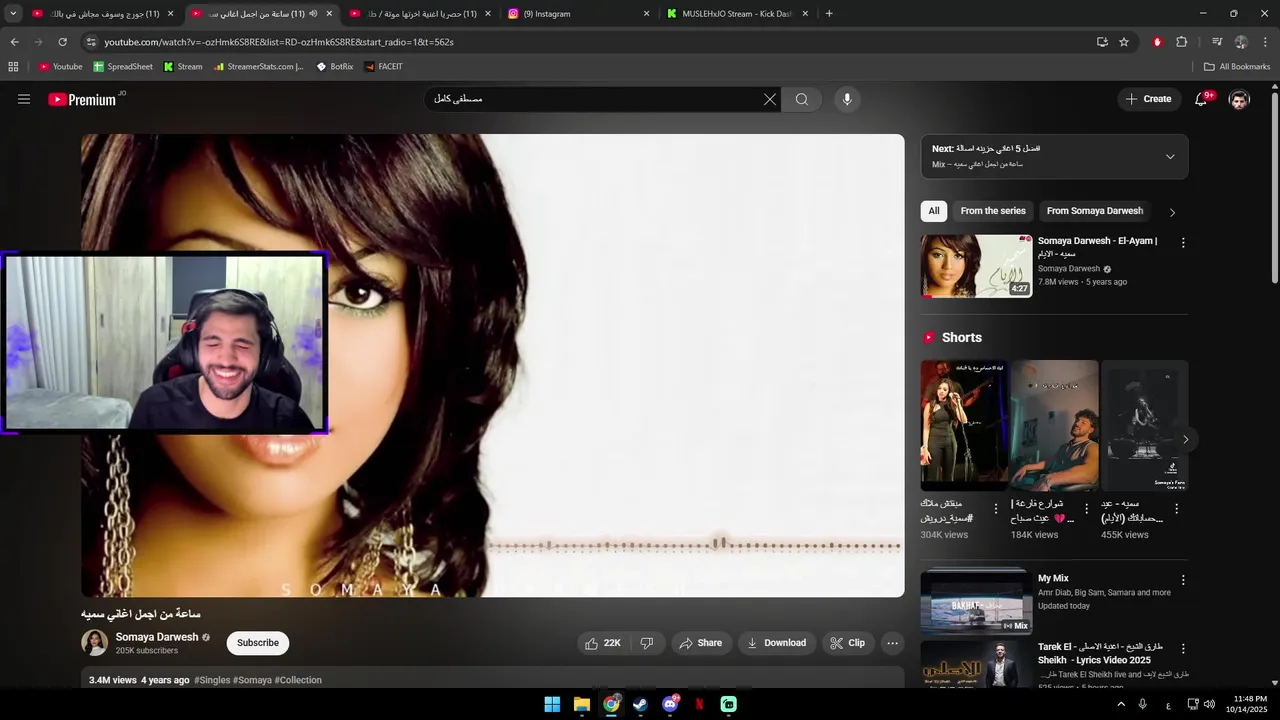
Task: Open the StreamerStats.com bookmark
Action: [x=259, y=67]
